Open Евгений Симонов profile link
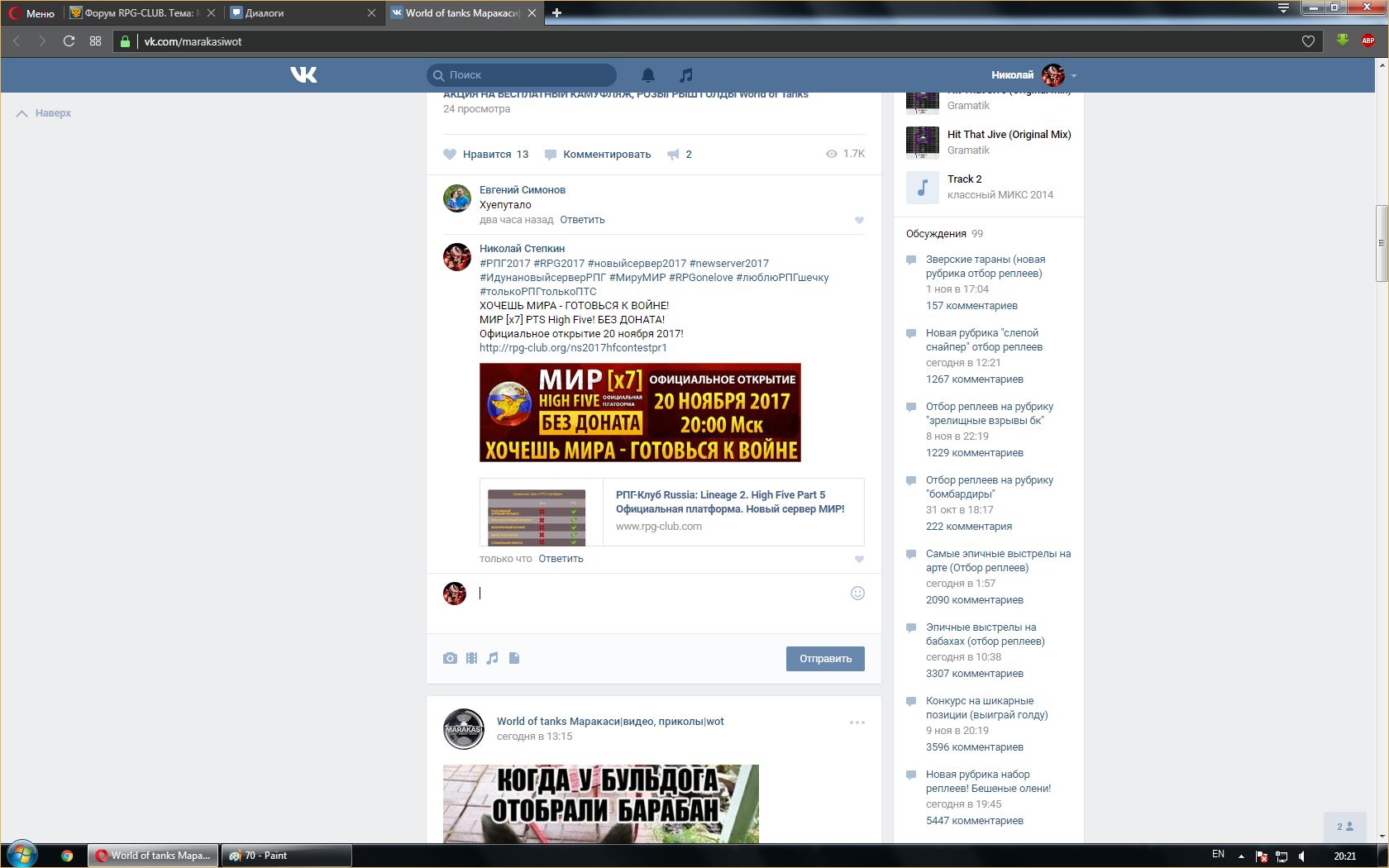The height and width of the screenshot is (868, 1389). coord(523,189)
